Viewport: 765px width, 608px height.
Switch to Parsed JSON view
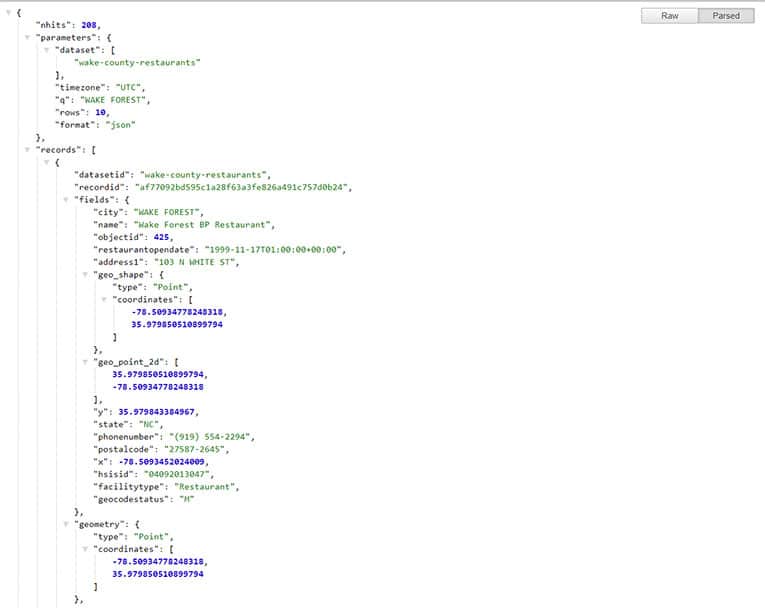click(x=726, y=16)
